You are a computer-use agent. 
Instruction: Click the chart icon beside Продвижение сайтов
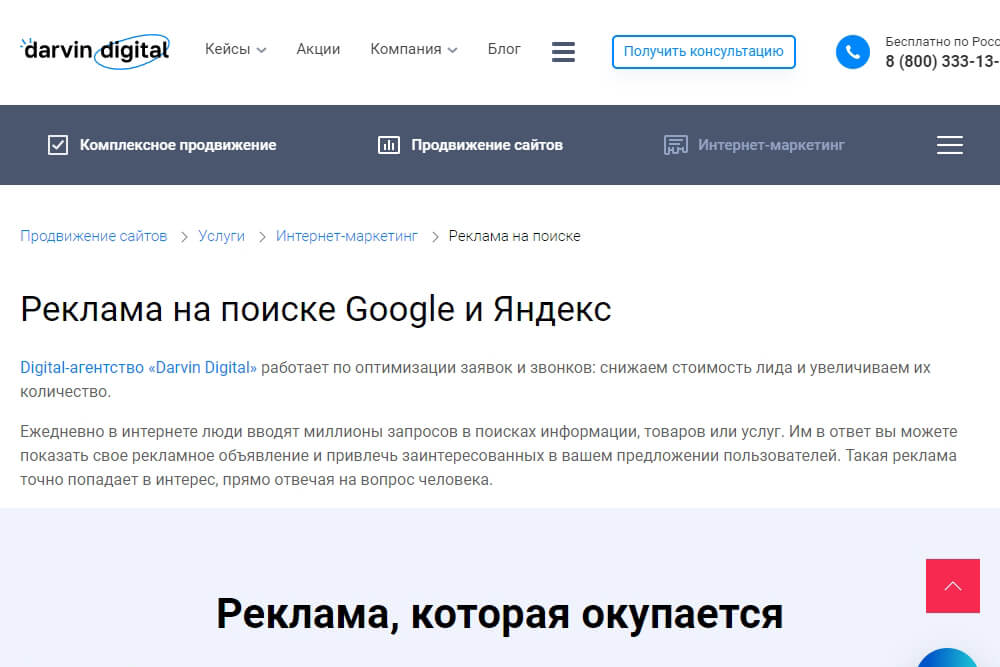click(x=389, y=145)
